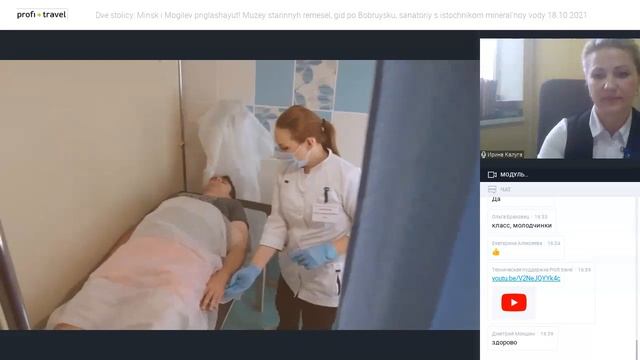Click the profi.travel logo
This screenshot has height=360, width=640.
[x=41, y=15]
